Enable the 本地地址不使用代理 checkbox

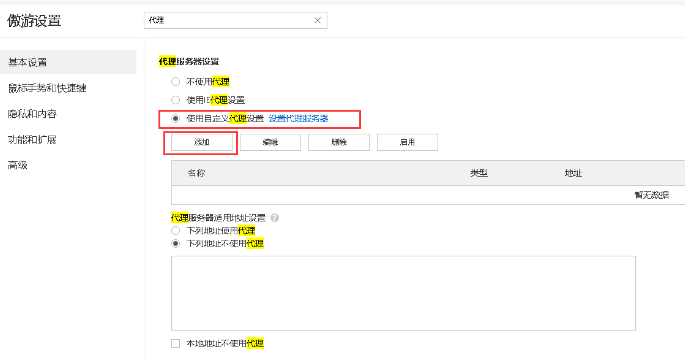[176, 344]
